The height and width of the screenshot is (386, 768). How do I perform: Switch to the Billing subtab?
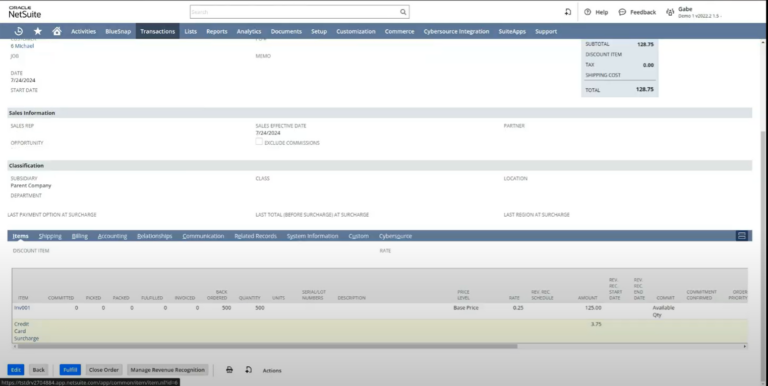pos(79,236)
